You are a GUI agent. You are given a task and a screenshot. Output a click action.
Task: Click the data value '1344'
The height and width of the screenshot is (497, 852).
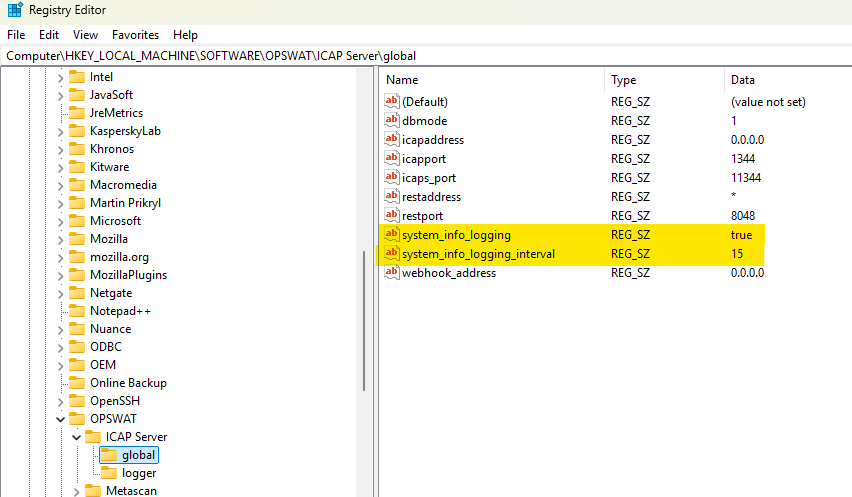(x=743, y=159)
